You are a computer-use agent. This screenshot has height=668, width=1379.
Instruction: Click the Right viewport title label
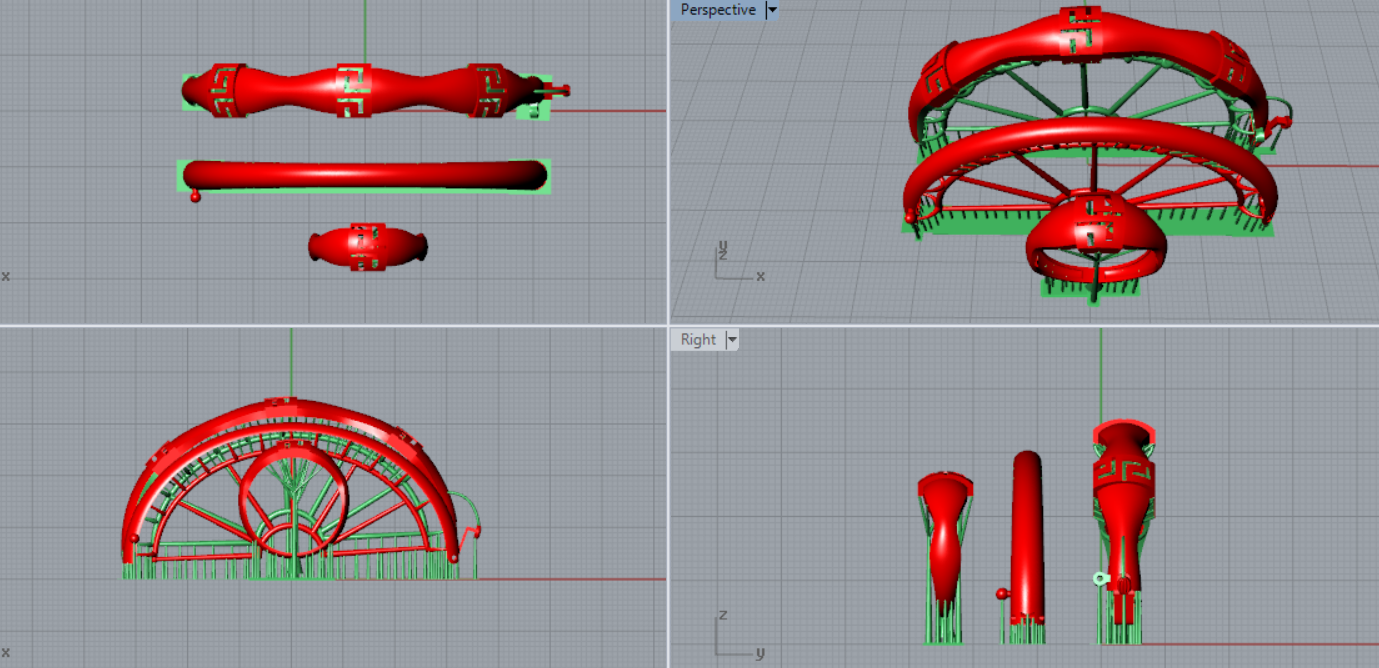tap(698, 340)
